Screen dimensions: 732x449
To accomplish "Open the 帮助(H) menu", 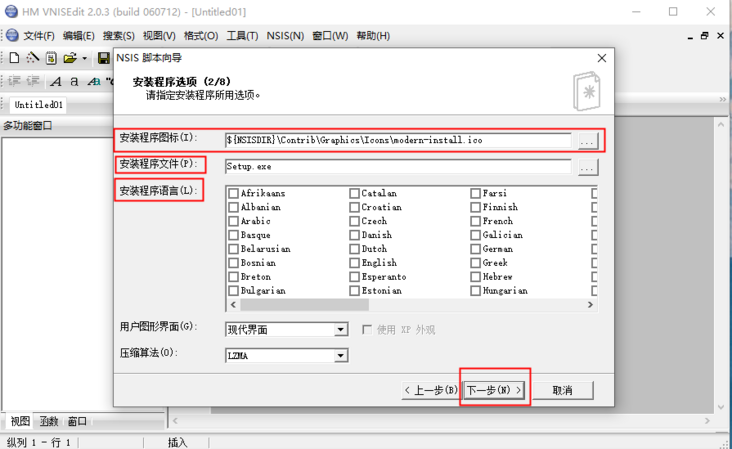I will 373,36.
